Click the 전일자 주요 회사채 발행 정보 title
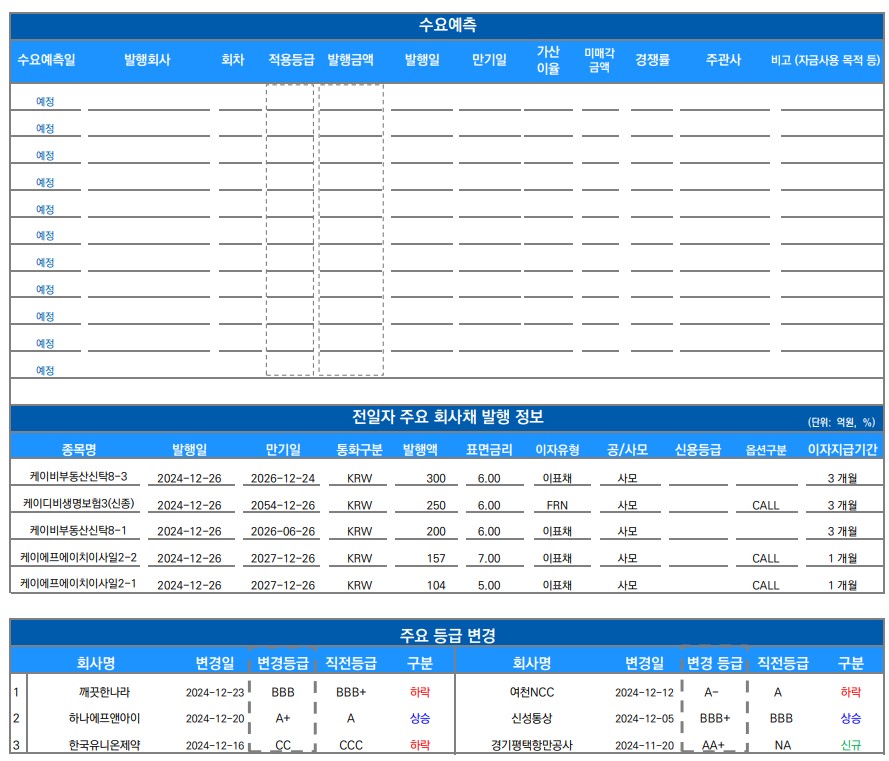This screenshot has height=761, width=889. click(x=447, y=417)
